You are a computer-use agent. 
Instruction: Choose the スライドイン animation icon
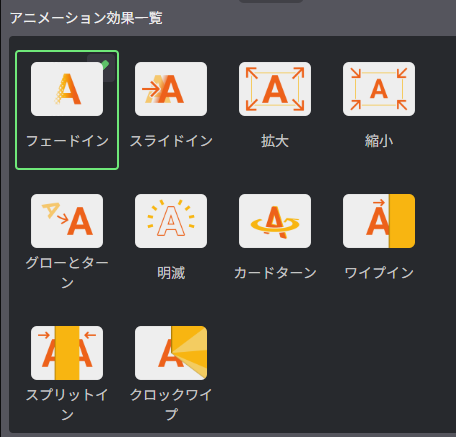coord(171,89)
